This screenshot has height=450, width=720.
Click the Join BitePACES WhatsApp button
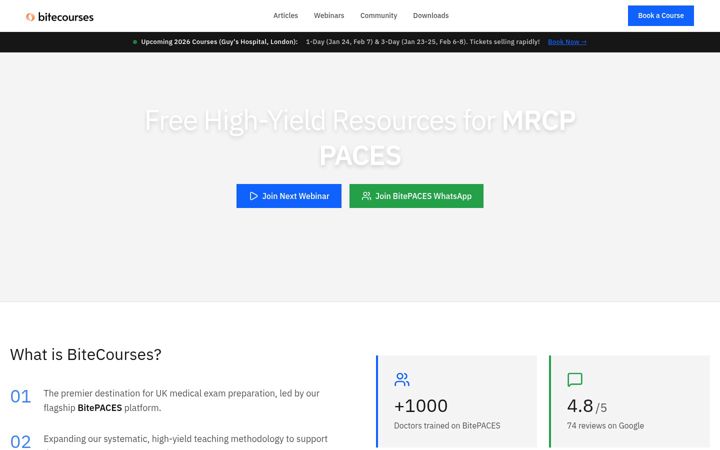pyautogui.click(x=416, y=196)
